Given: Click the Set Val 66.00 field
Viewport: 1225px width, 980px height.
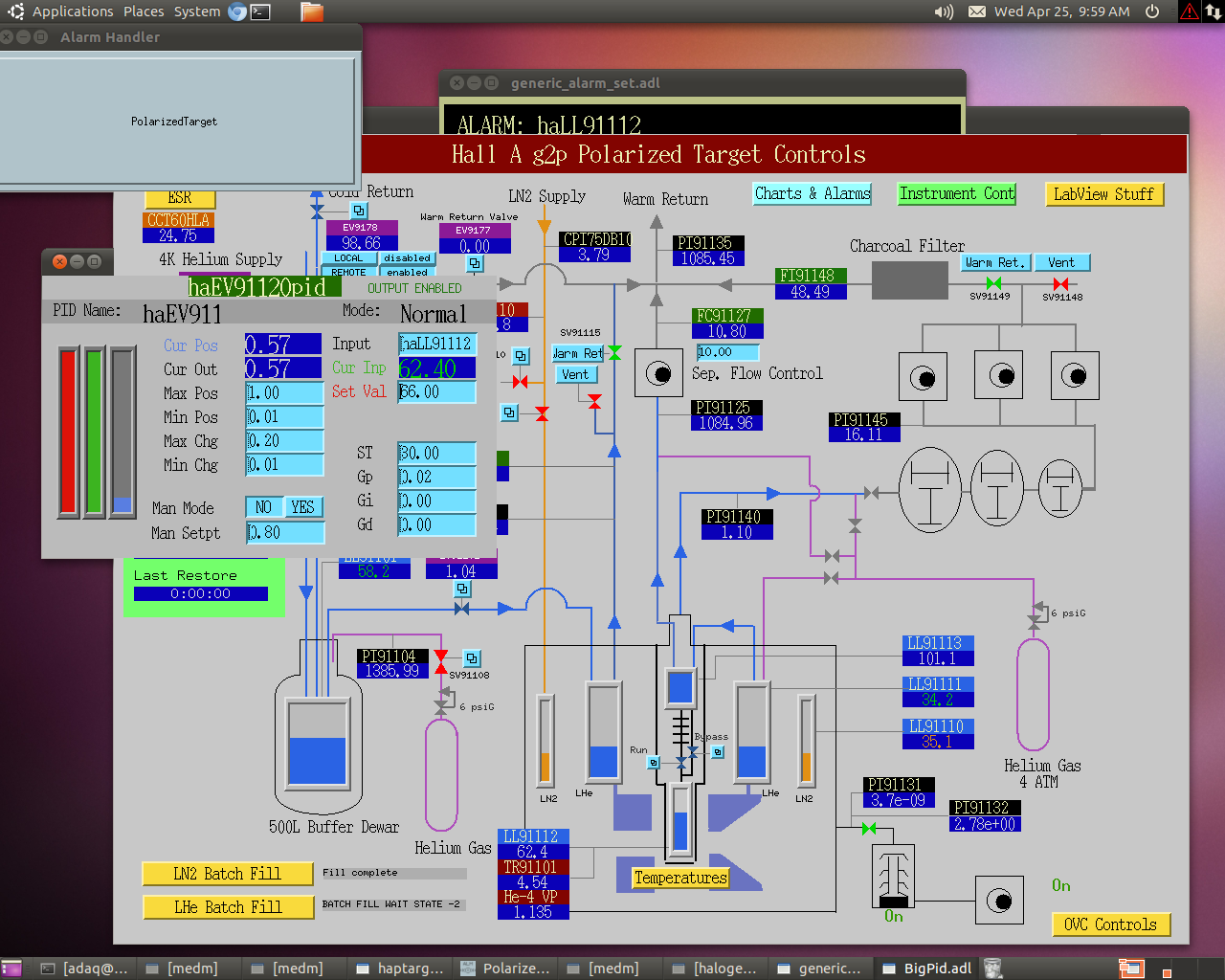Looking at the screenshot, I should point(437,392).
